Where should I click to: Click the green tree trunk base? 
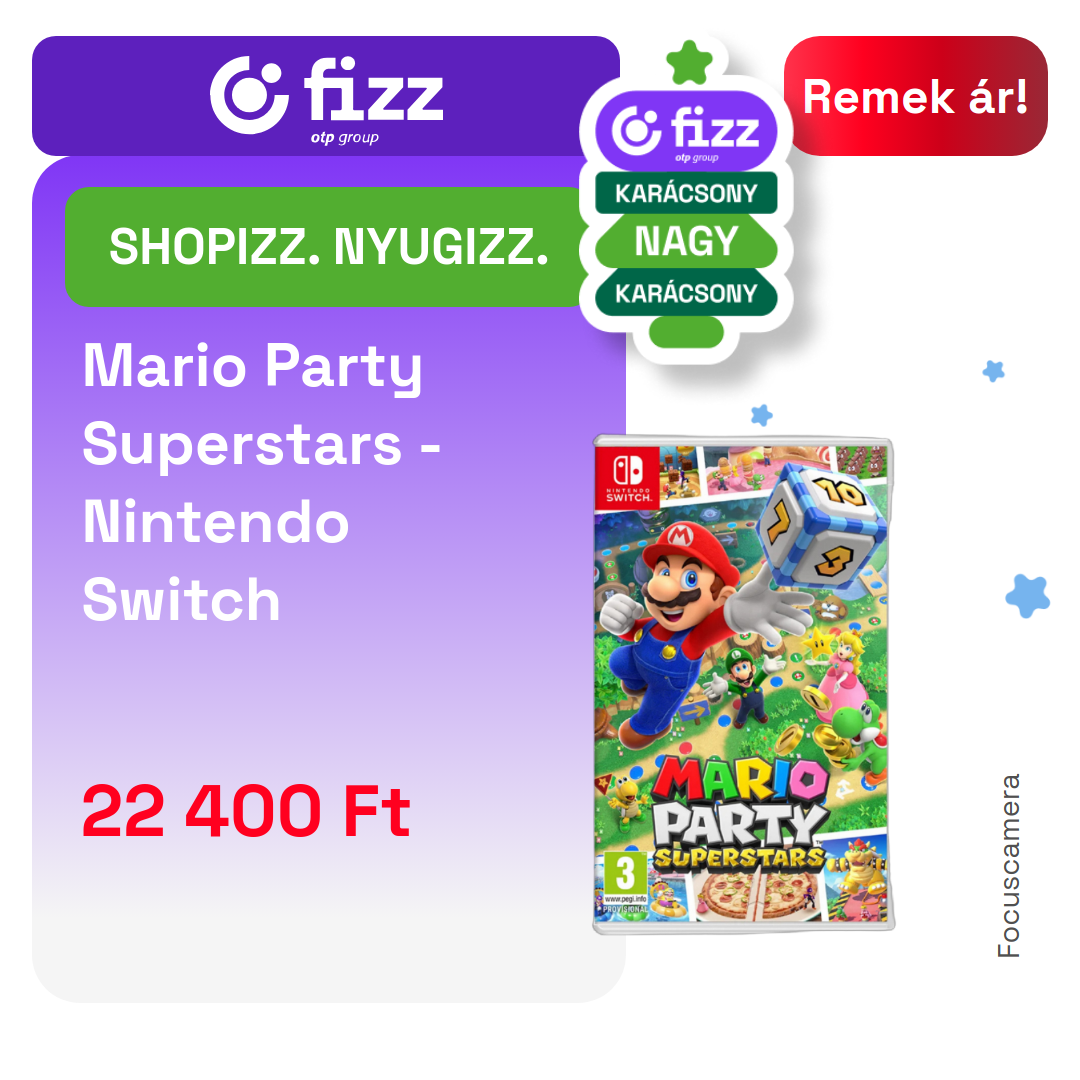click(686, 332)
